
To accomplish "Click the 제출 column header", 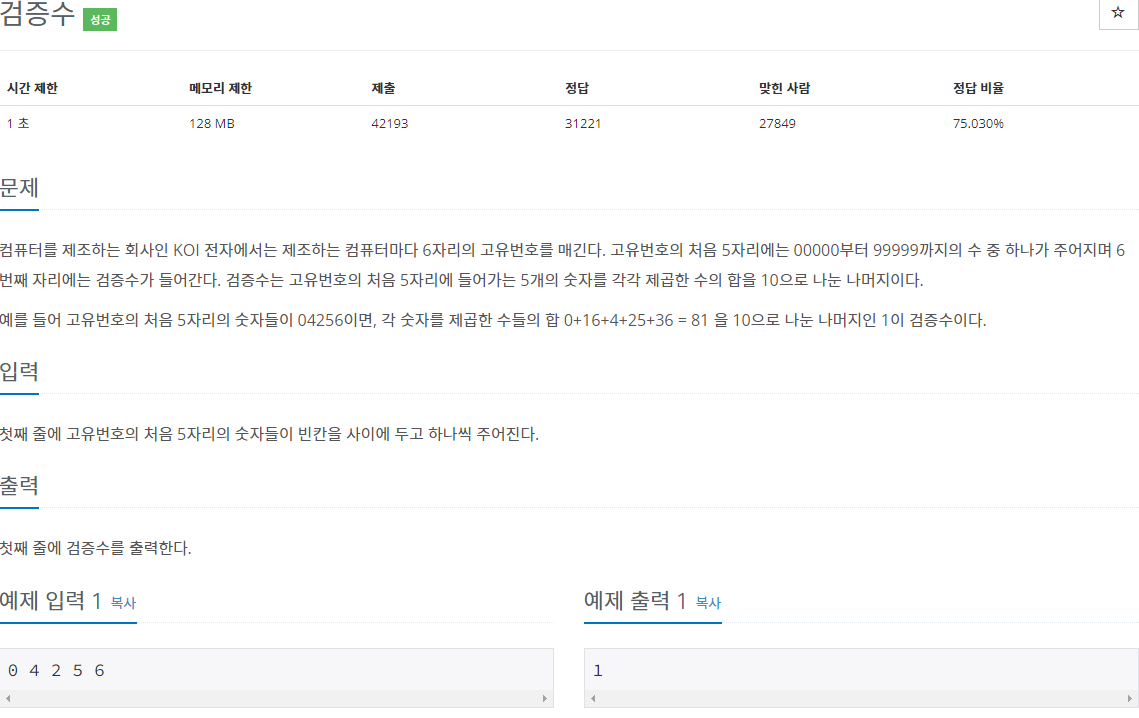I will coord(384,88).
